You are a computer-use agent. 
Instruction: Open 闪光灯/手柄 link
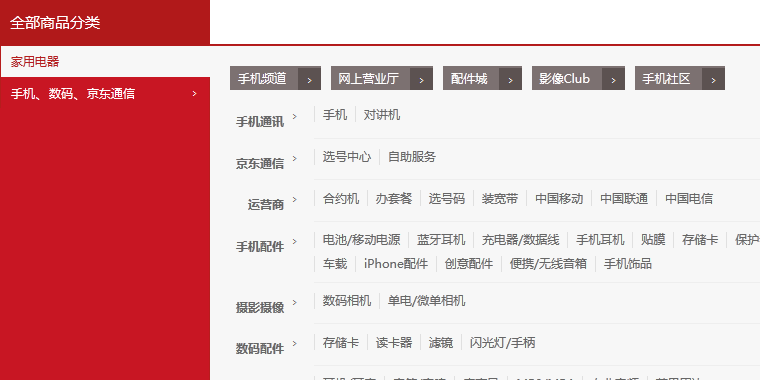[x=503, y=343]
